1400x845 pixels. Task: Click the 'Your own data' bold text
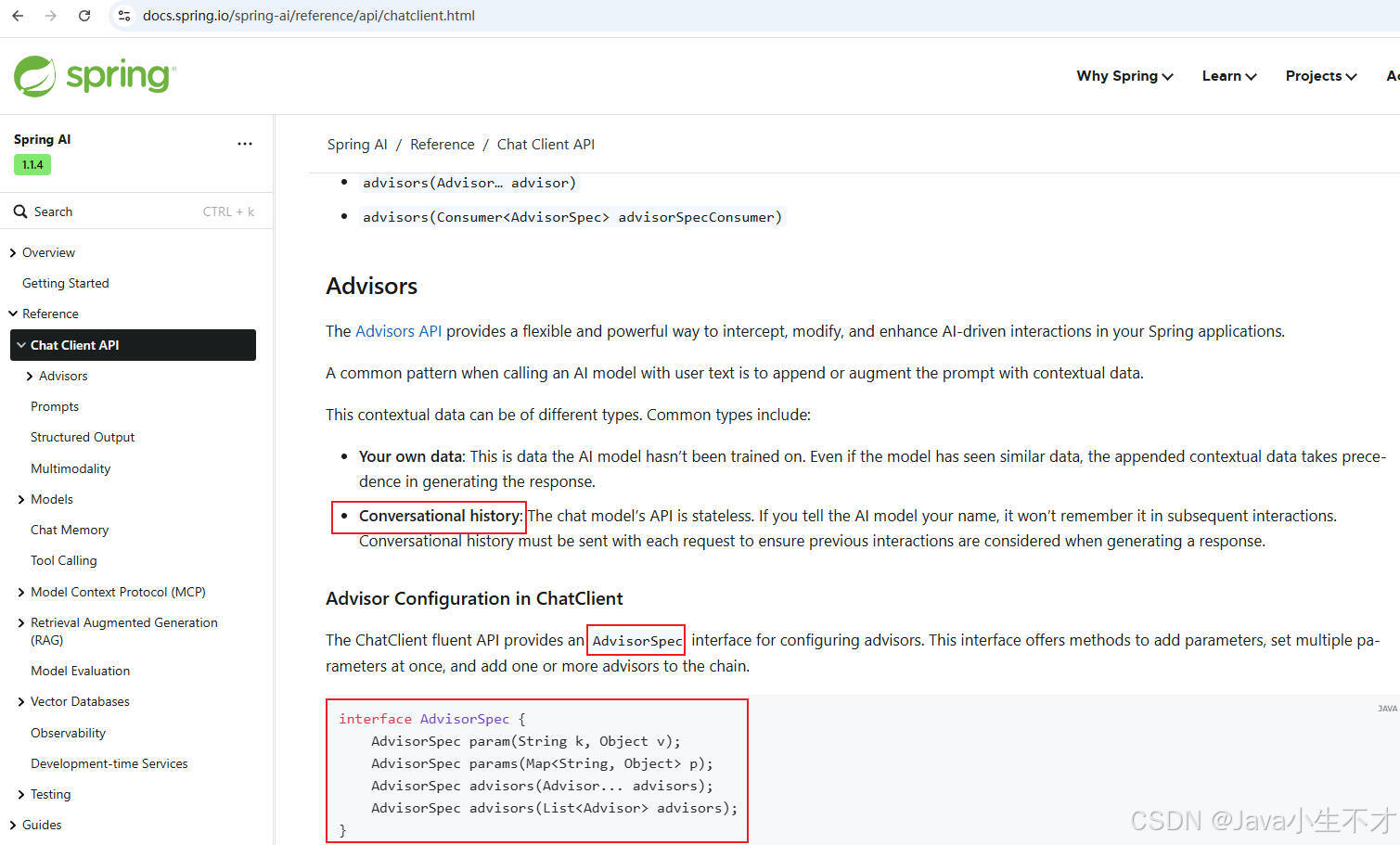click(411, 456)
